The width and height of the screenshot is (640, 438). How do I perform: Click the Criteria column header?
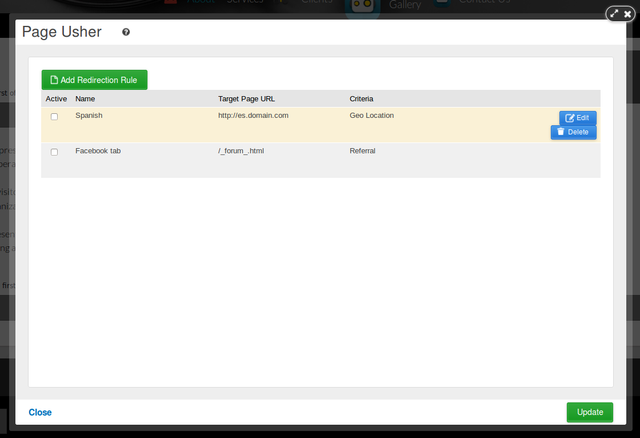tap(361, 99)
